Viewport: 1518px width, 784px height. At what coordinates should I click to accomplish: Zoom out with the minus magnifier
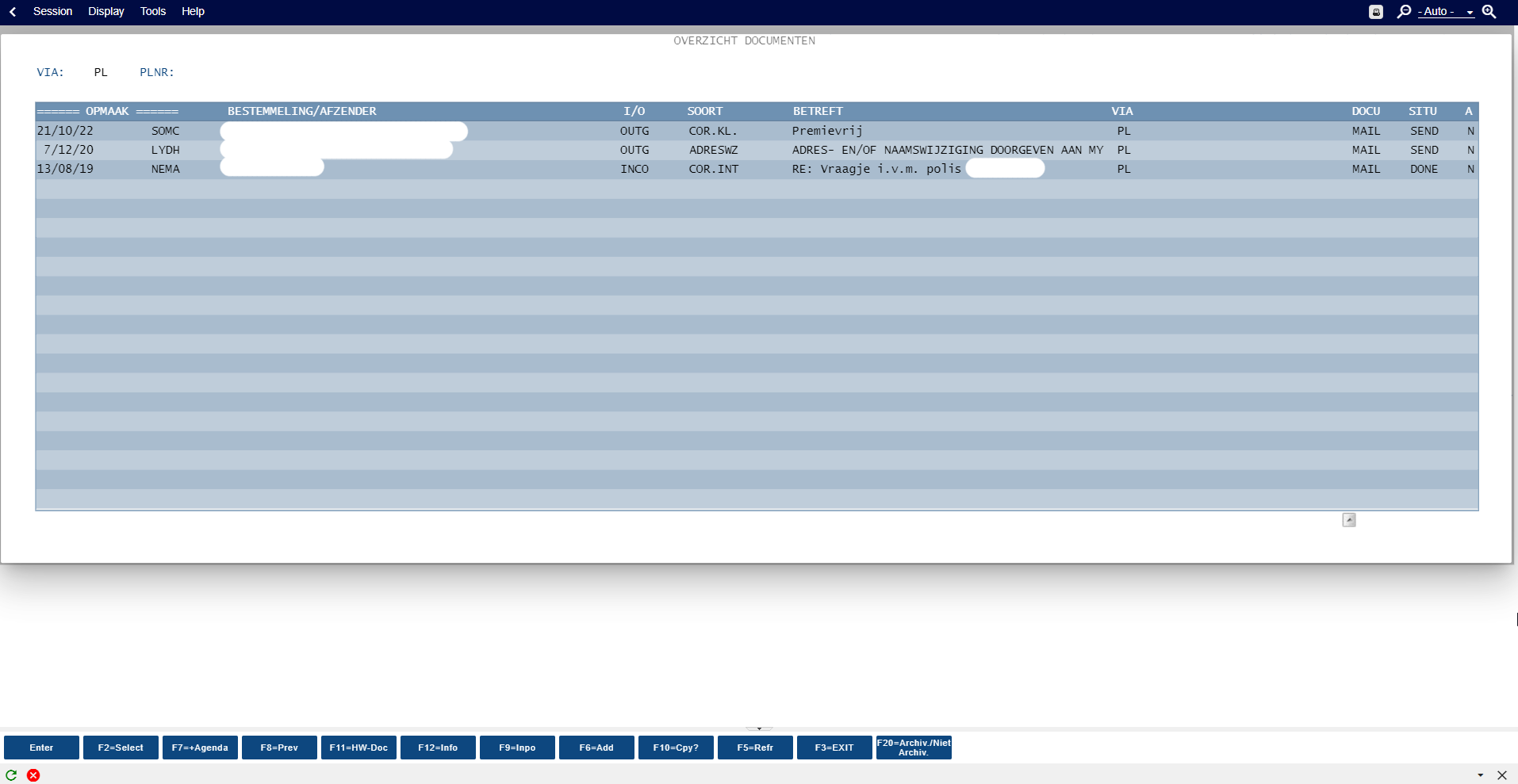1404,11
